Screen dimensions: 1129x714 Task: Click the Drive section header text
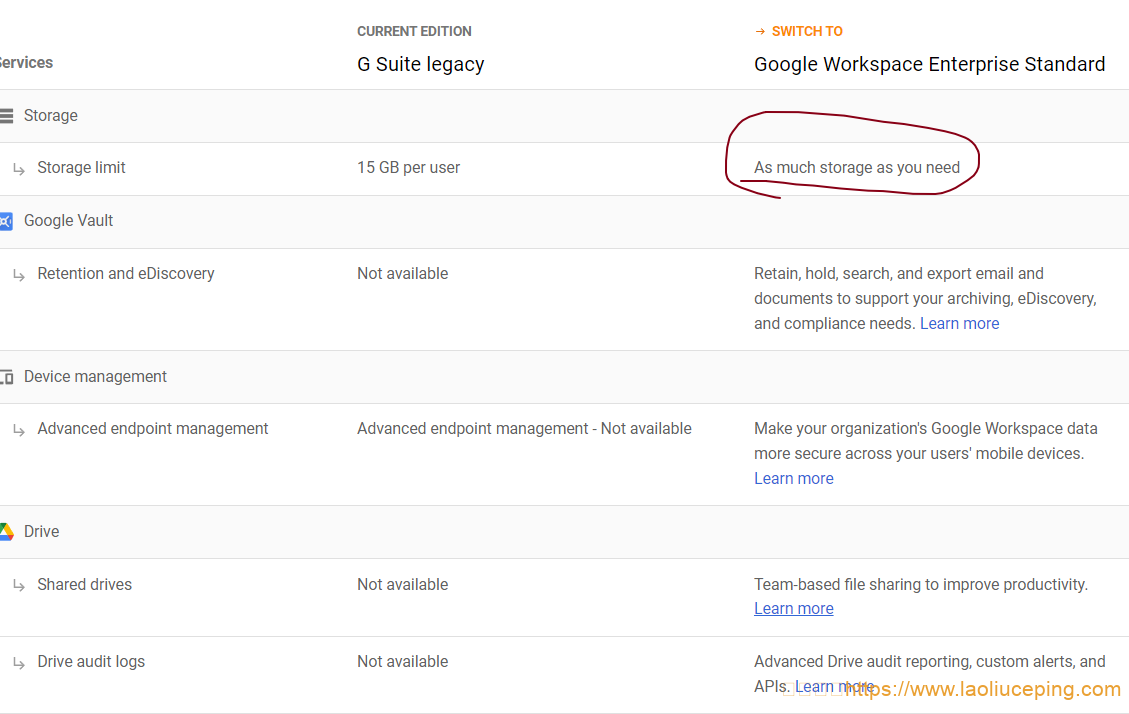[x=42, y=532]
